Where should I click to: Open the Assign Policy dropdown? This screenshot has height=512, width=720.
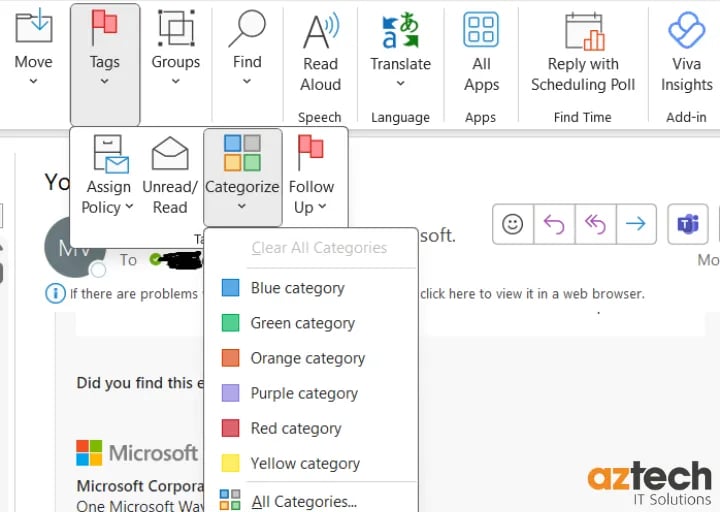[108, 175]
